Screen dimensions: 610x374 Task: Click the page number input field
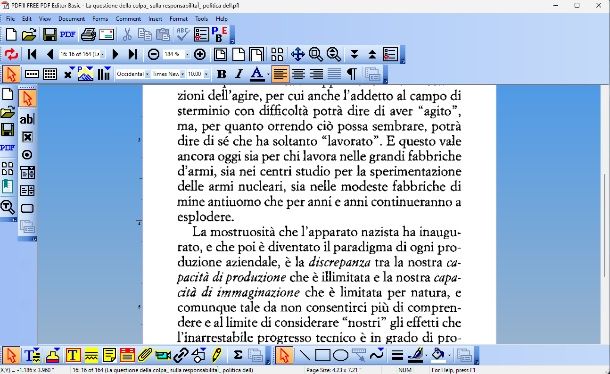81,54
